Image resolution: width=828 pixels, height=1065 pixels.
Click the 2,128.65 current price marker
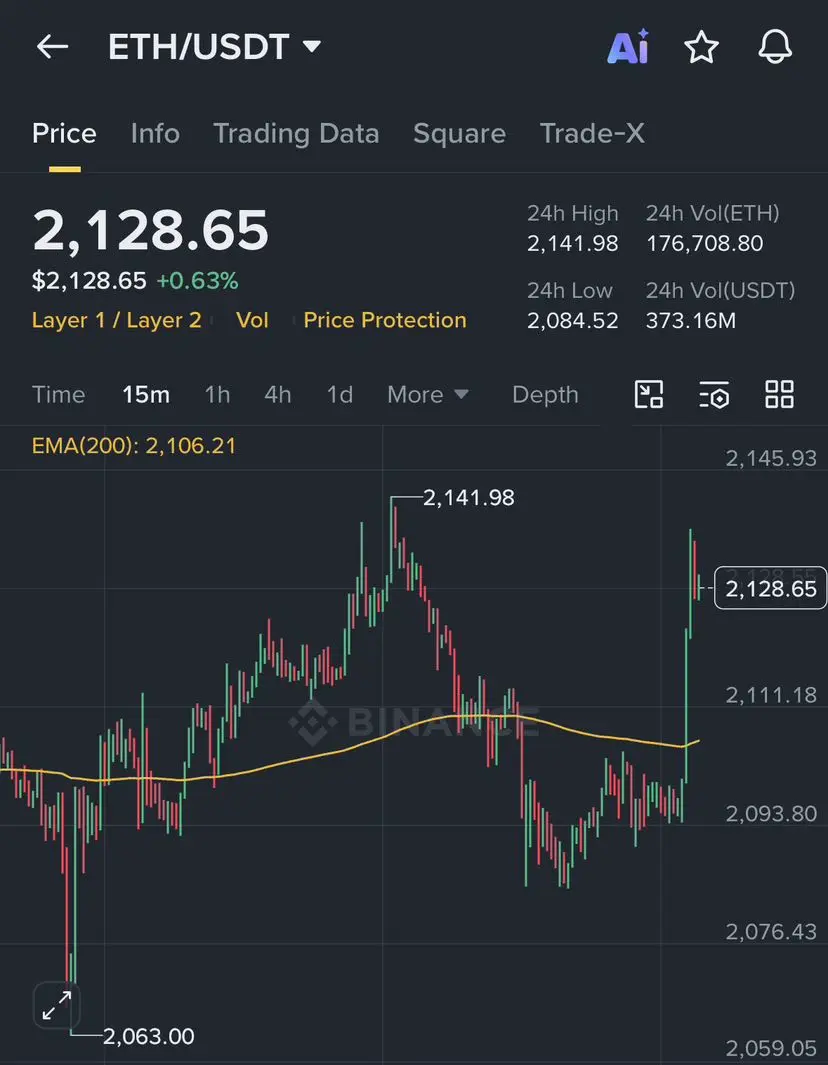770,588
